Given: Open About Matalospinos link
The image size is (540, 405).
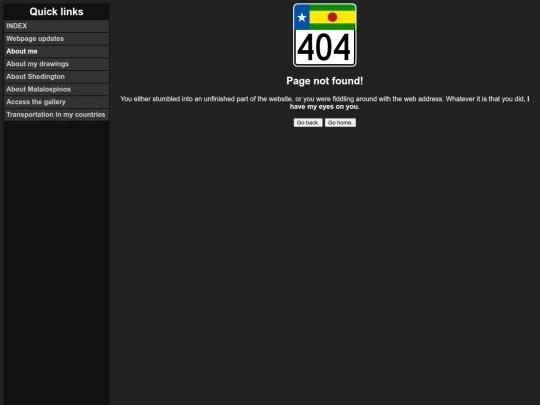Looking at the screenshot, I should pyautogui.click(x=56, y=89).
